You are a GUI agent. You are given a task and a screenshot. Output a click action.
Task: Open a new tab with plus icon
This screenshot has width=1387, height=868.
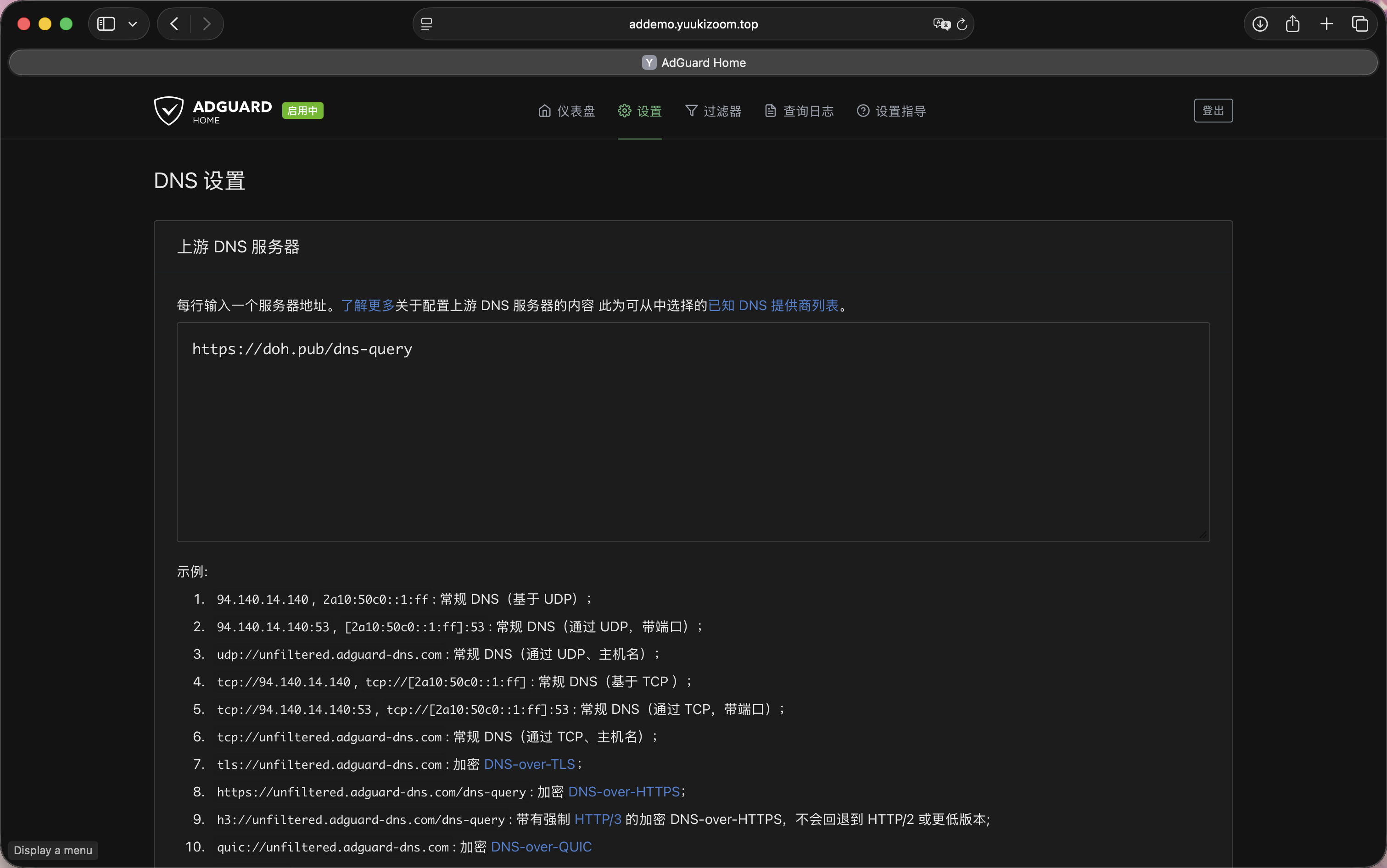pos(1327,23)
